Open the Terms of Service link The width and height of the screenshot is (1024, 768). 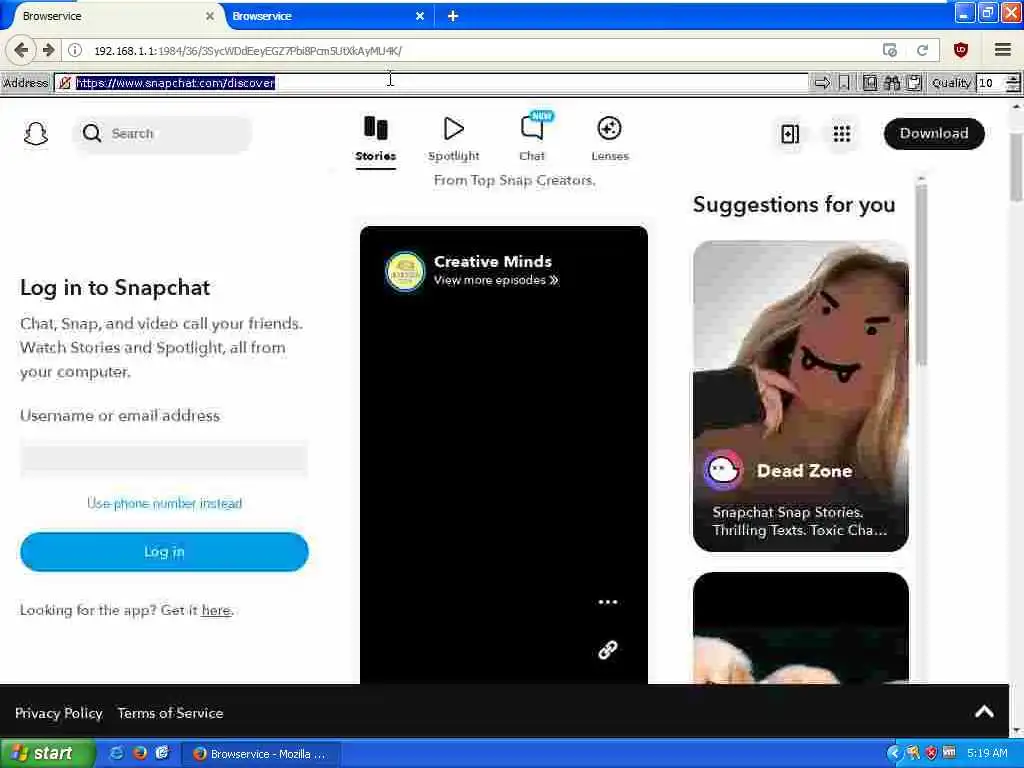170,713
